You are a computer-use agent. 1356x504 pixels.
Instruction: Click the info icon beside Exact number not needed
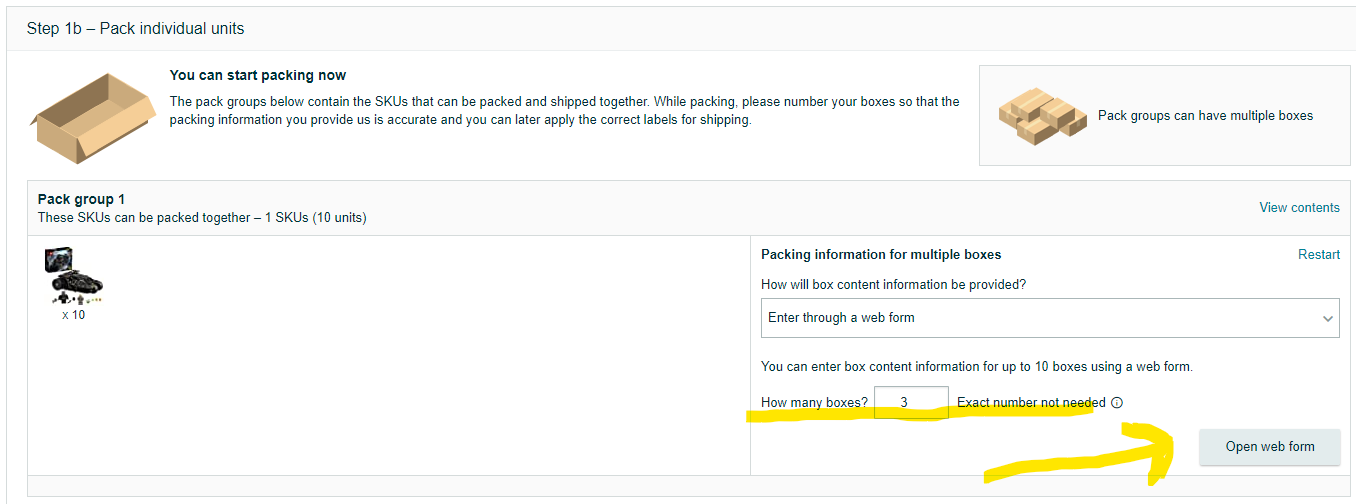pos(1117,403)
